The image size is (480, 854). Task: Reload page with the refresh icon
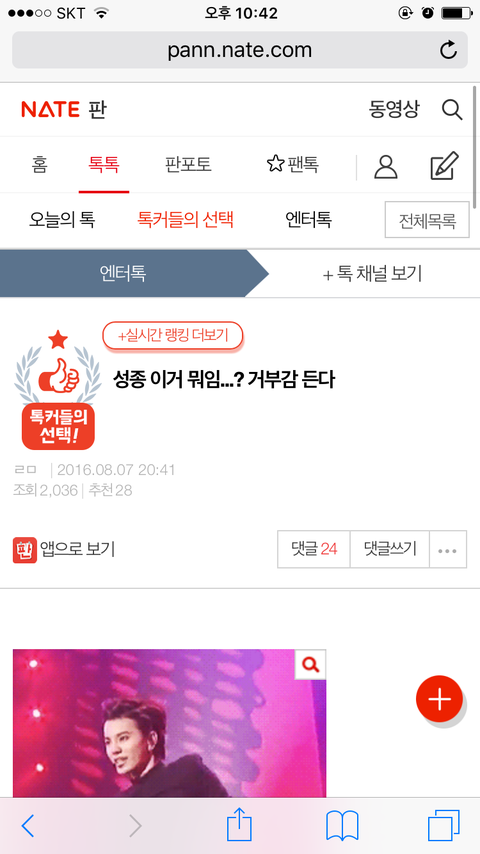(x=448, y=50)
